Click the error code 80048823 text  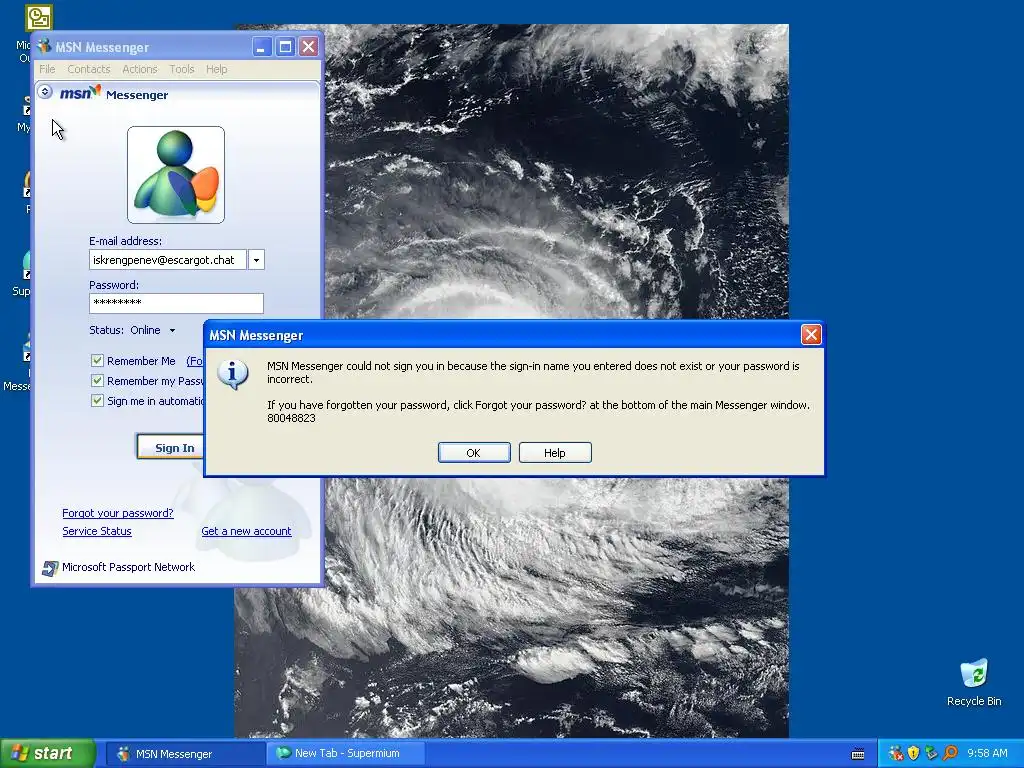point(291,418)
